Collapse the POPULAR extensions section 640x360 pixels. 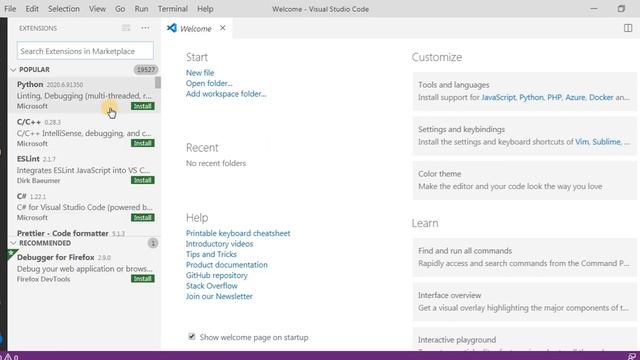13,70
